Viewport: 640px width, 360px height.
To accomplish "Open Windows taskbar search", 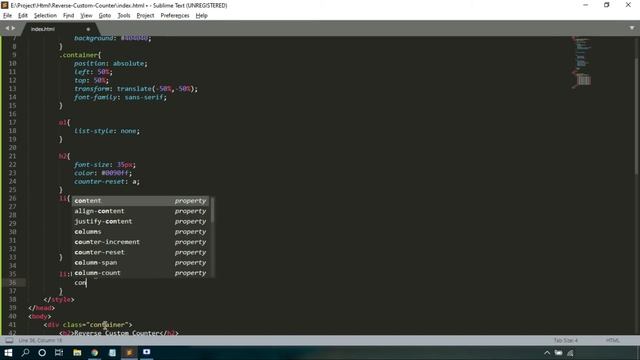I will 25,353.
